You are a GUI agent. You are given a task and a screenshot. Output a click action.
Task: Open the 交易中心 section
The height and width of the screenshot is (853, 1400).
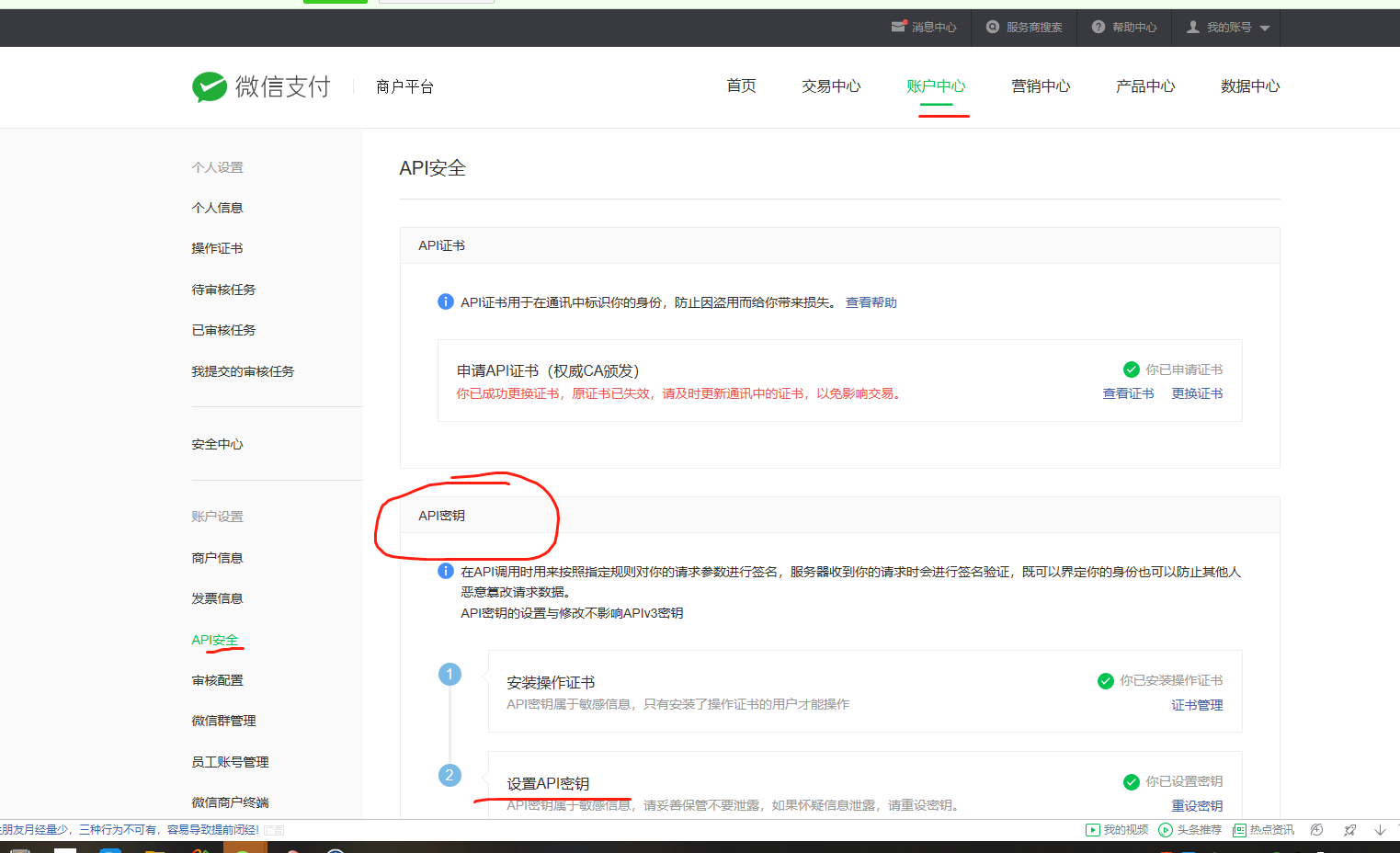click(x=830, y=85)
